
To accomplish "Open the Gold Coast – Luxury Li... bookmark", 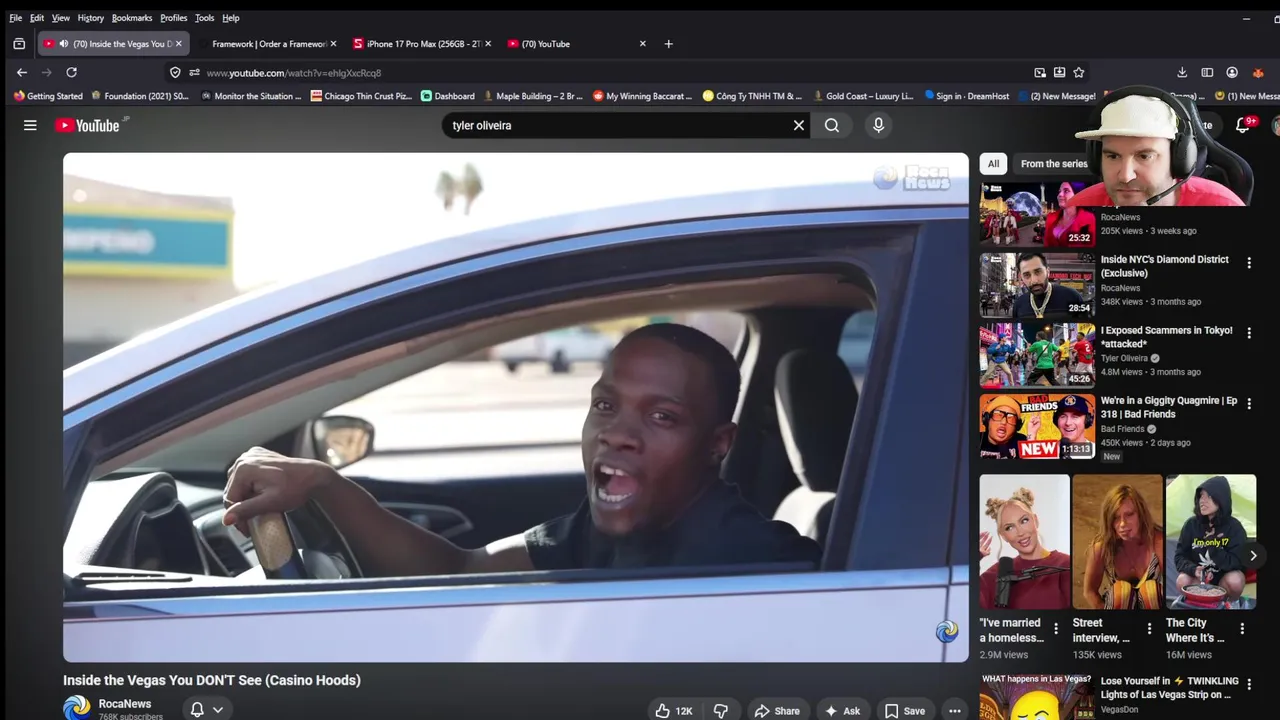I will (863, 96).
